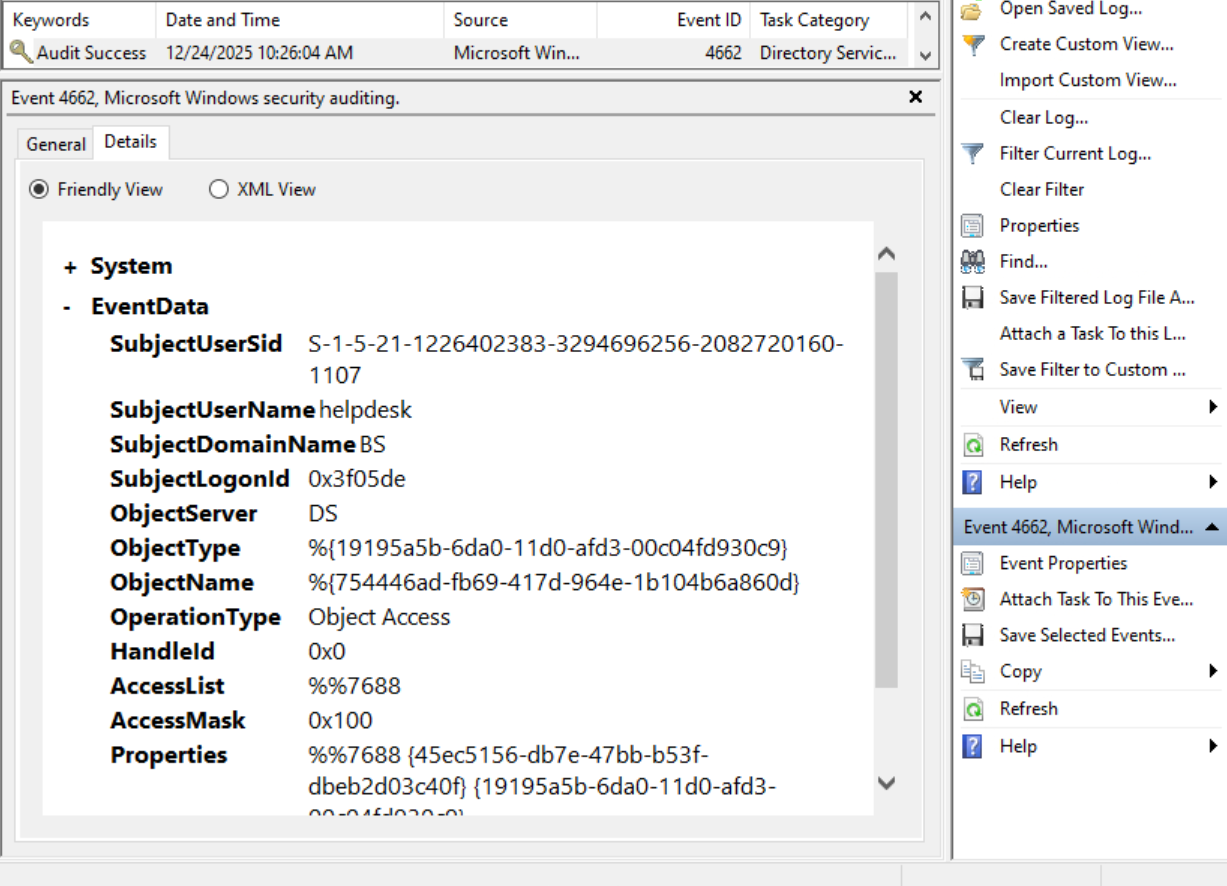Expand the System node
Screen dimensions: 1227x886
pos(70,267)
